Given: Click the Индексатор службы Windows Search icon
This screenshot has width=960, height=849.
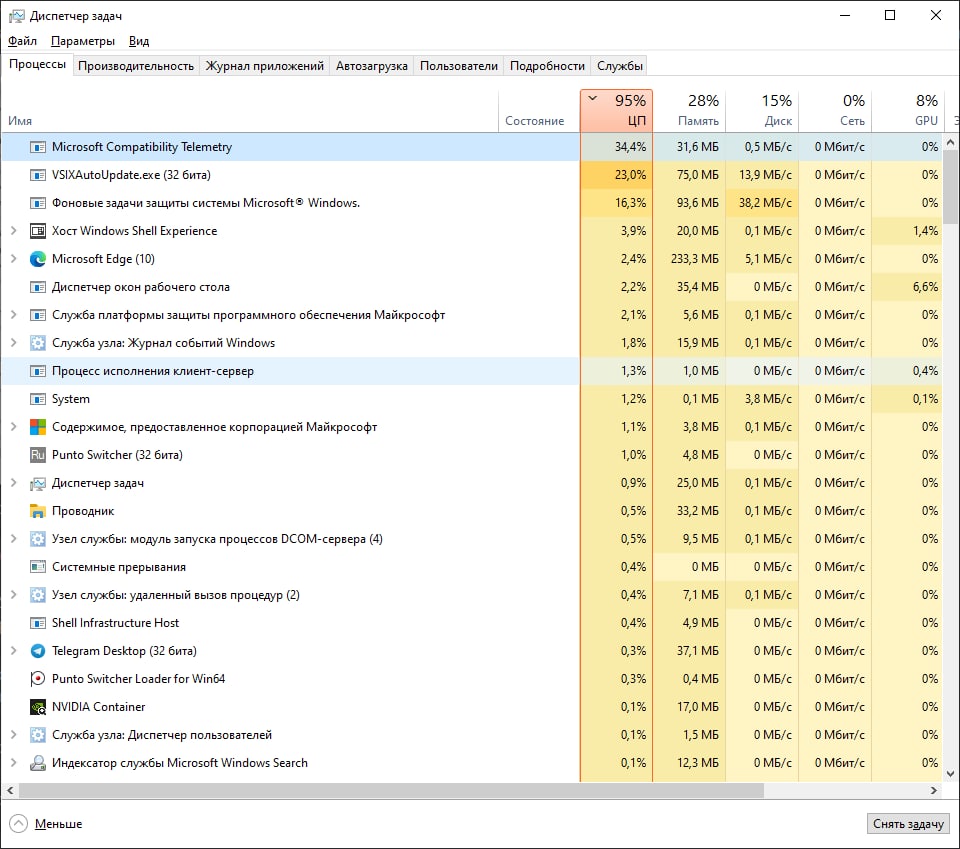Looking at the screenshot, I should click(38, 763).
